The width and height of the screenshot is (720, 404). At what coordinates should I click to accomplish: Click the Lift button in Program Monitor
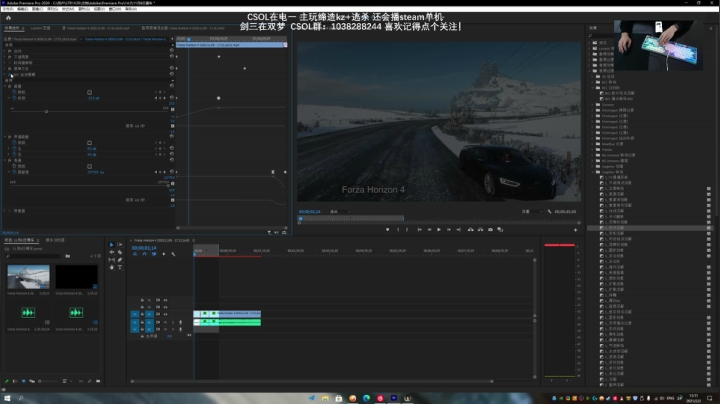pyautogui.click(x=470, y=230)
